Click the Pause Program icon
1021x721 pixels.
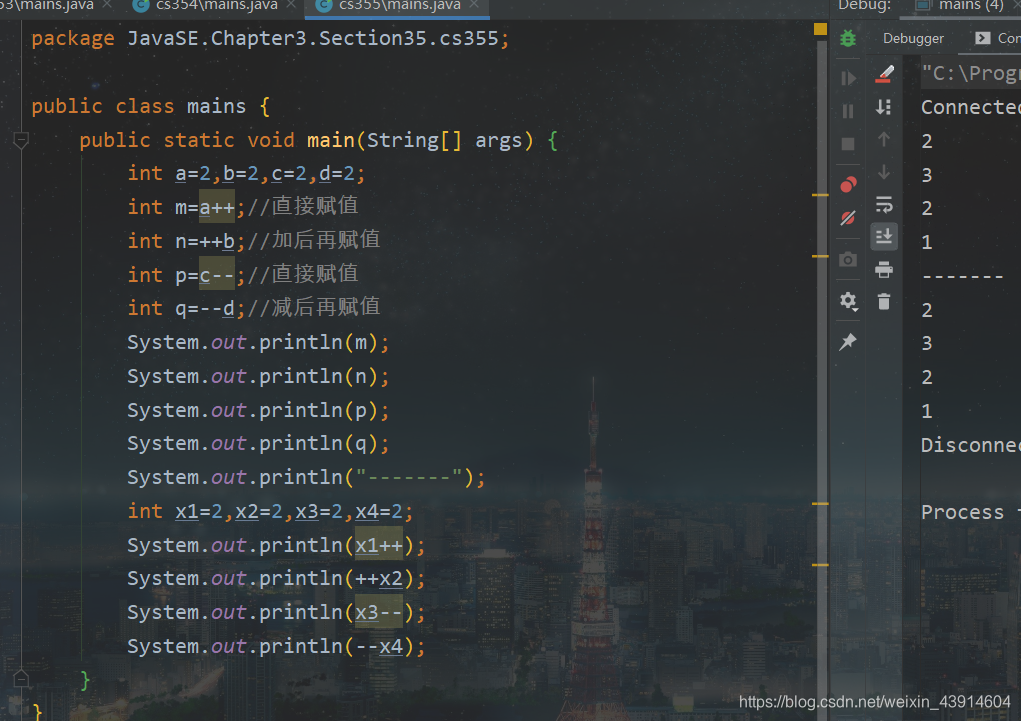point(848,111)
